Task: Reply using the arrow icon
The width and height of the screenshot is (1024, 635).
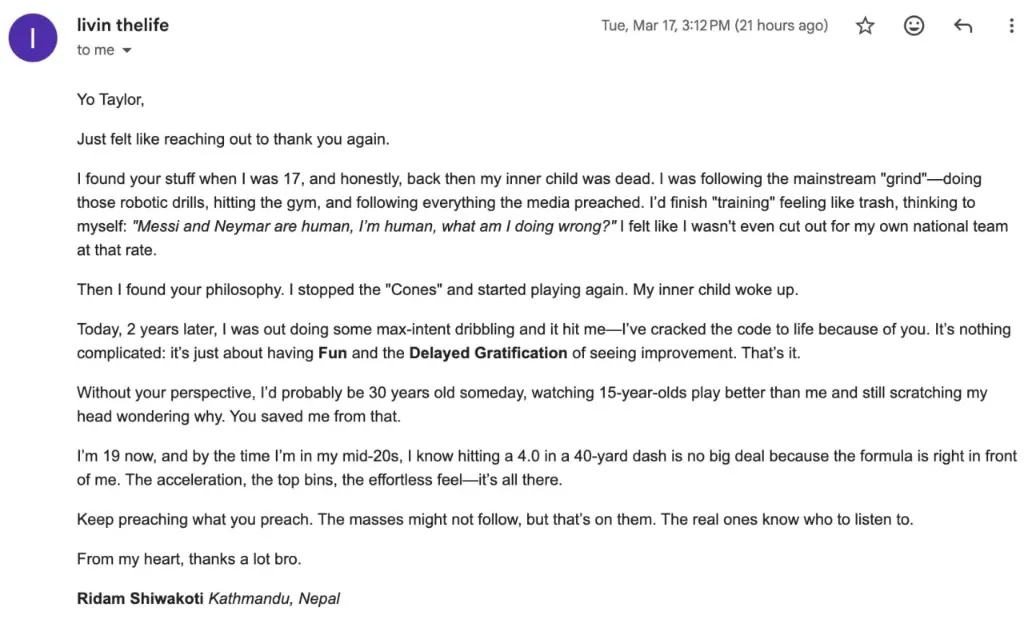Action: (963, 25)
